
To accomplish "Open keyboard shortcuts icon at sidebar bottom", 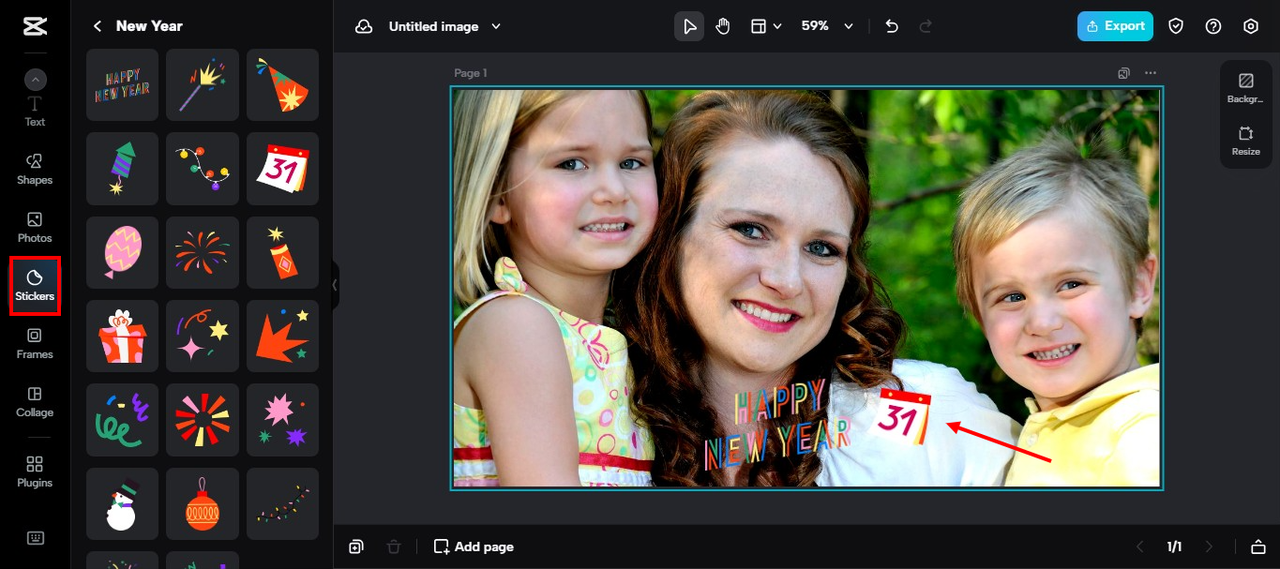I will 35,538.
